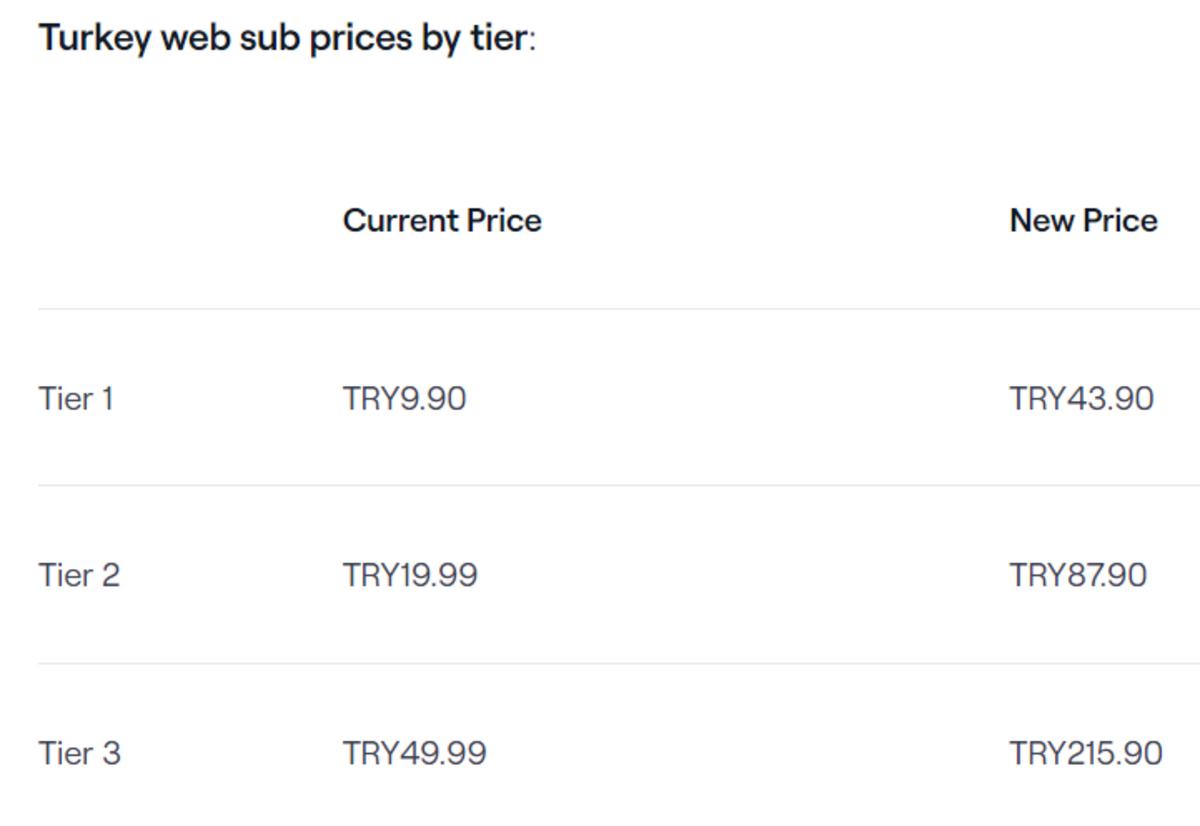1200x826 pixels.
Task: Click the Tier 1 row label
Action: tap(76, 399)
